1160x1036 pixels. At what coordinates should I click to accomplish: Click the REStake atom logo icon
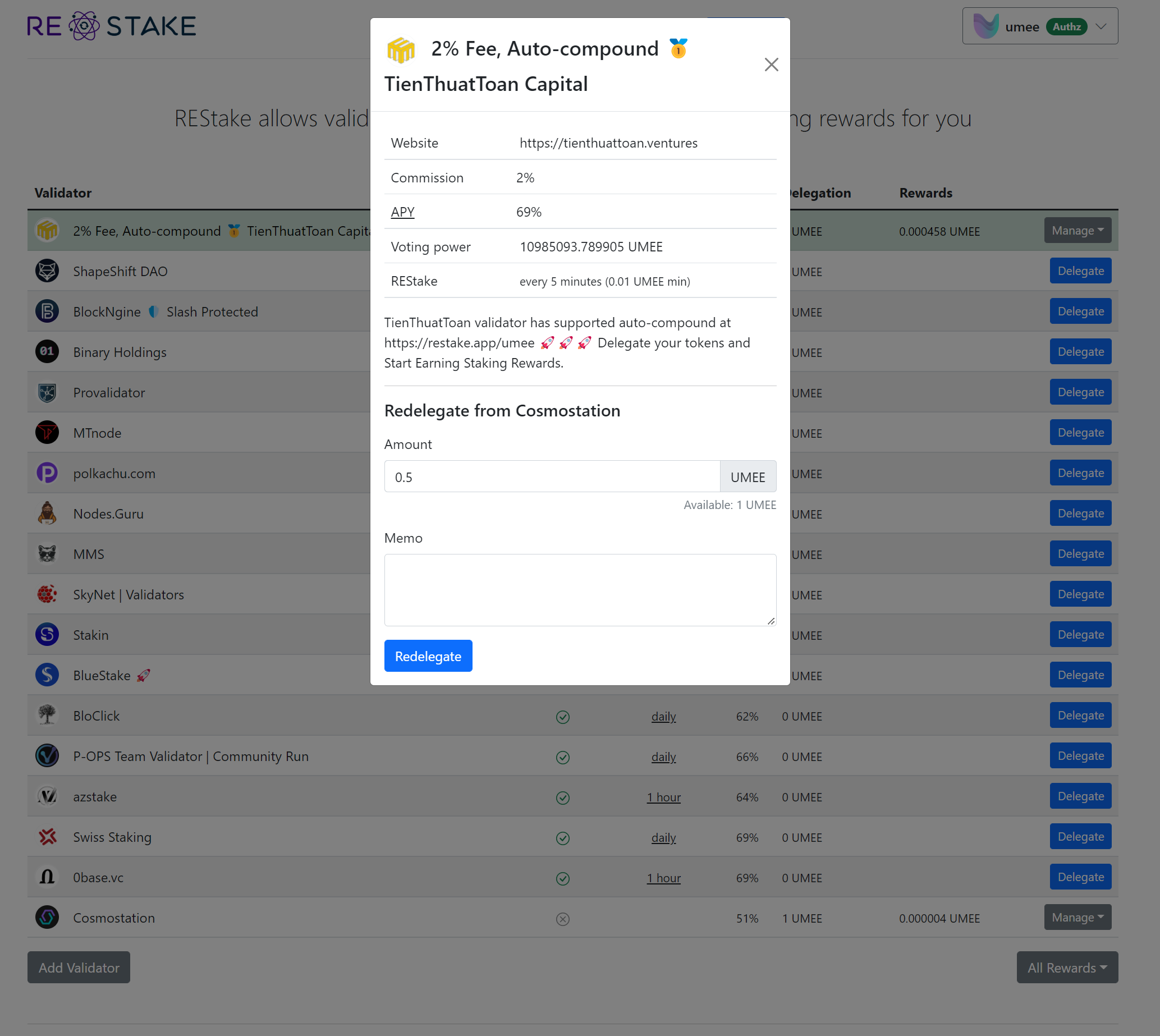(x=84, y=26)
